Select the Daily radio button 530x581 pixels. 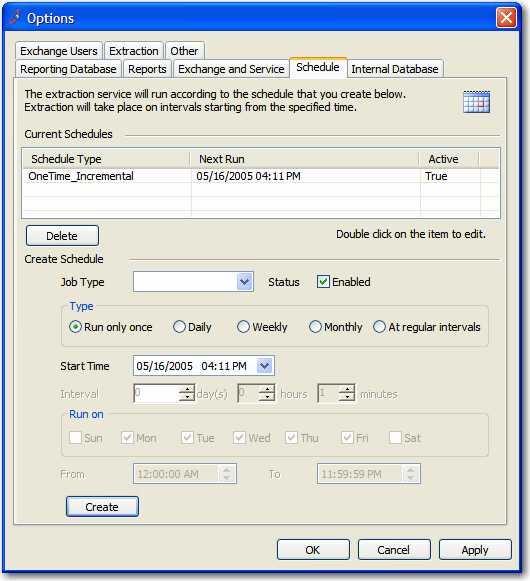click(179, 327)
